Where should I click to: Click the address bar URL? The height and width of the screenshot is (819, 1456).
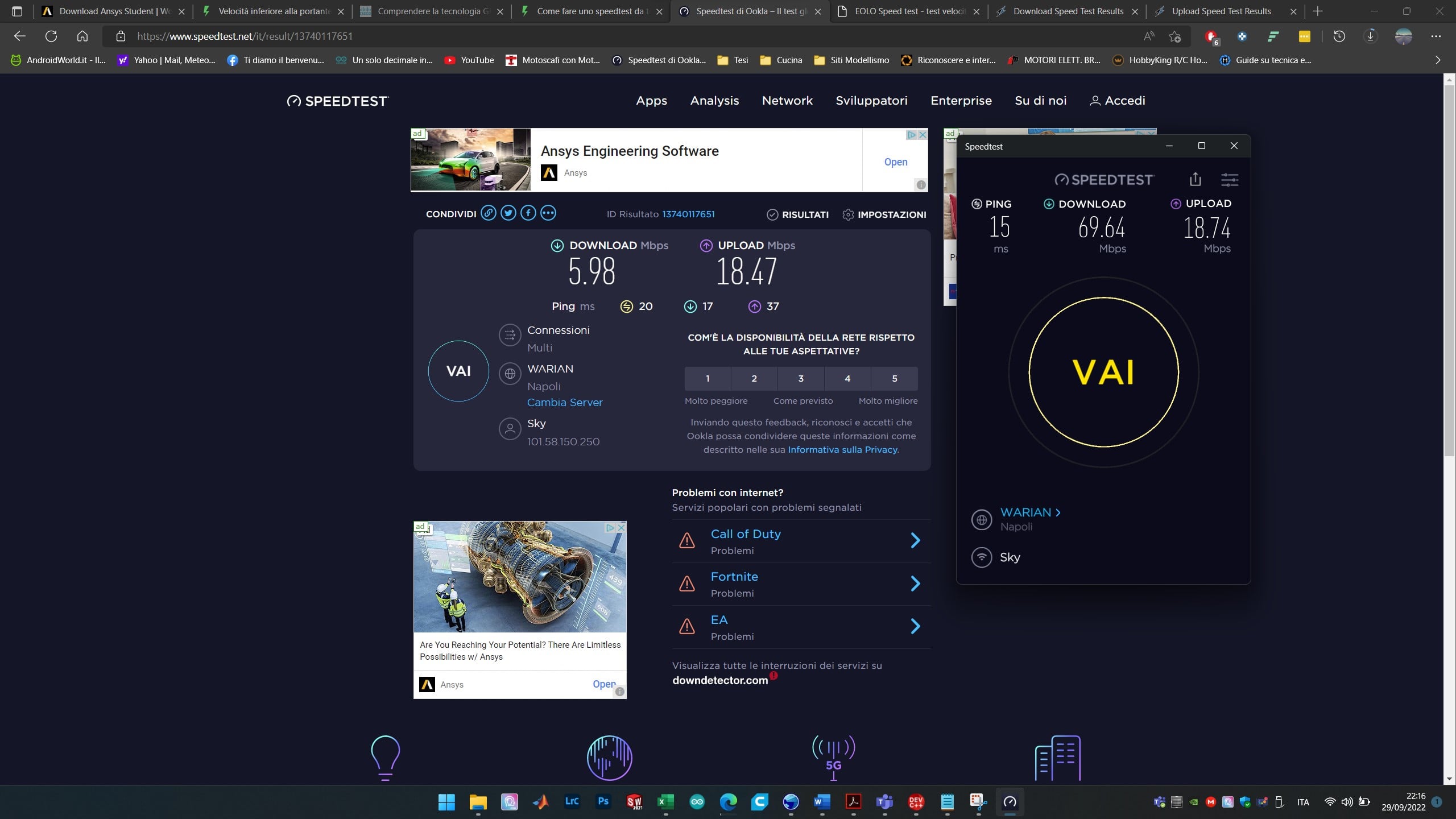pos(245,36)
